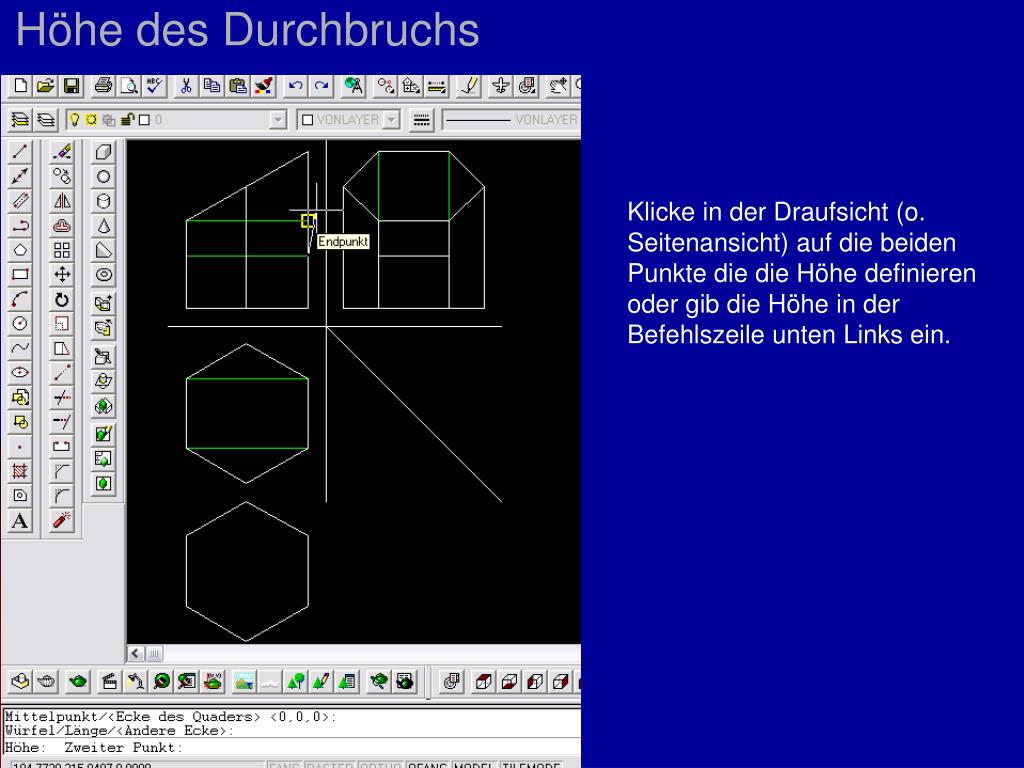Image resolution: width=1024 pixels, height=768 pixels.
Task: Open a drawing with the folder icon
Action: point(46,86)
